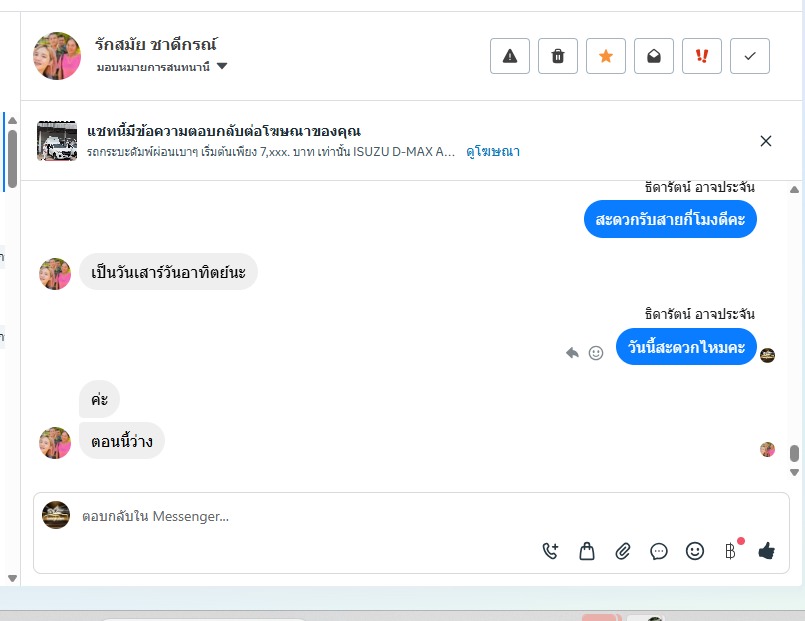Dismiss the ad reply banner
The image size is (805, 621).
(765, 141)
